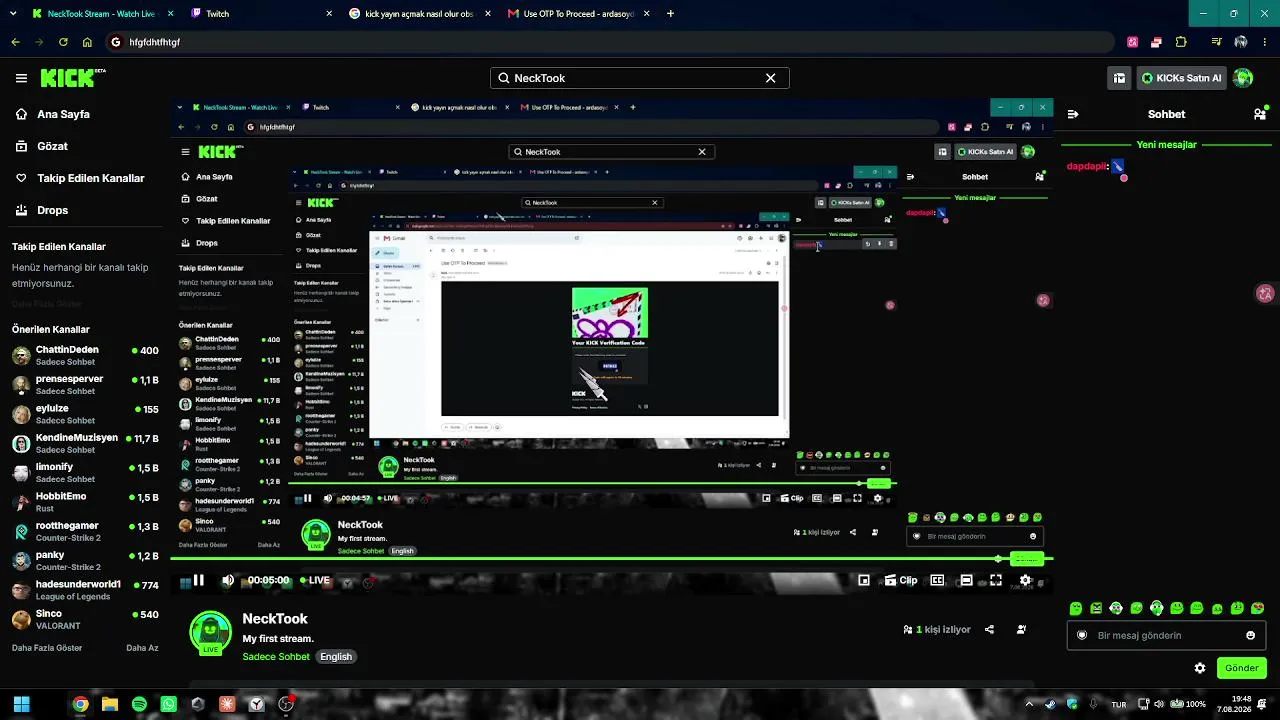Open emoji picker in message box
The height and width of the screenshot is (720, 1280).
click(x=1250, y=635)
